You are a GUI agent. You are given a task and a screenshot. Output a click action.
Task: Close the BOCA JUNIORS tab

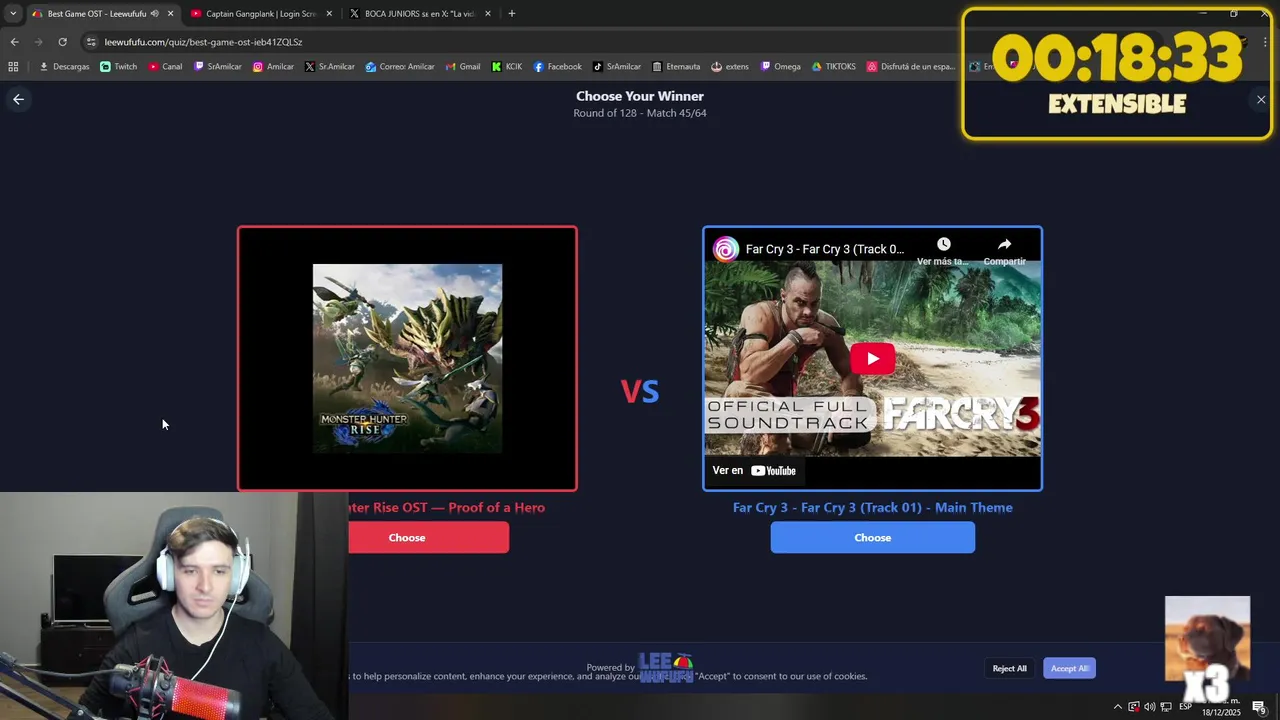pos(488,13)
